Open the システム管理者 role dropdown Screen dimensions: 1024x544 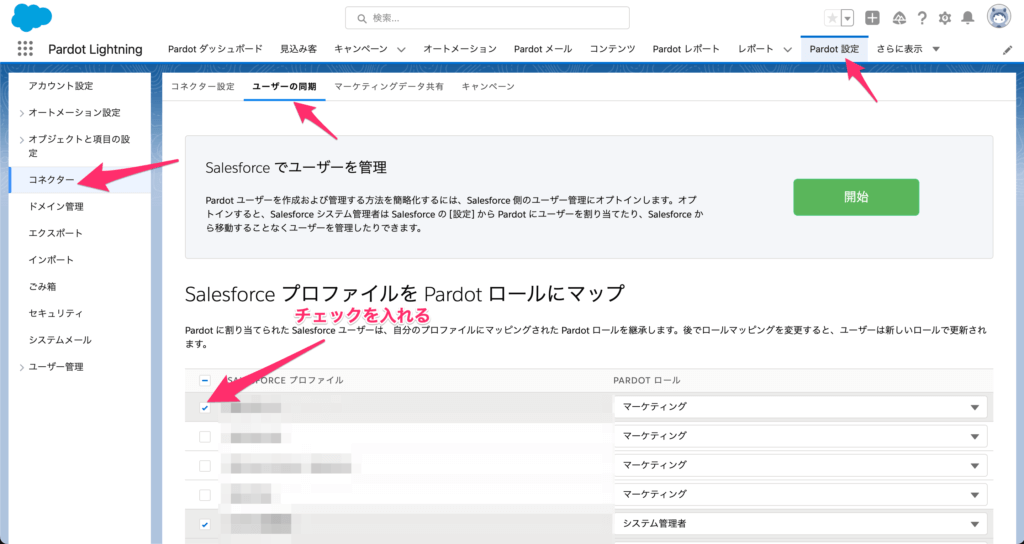tap(800, 524)
